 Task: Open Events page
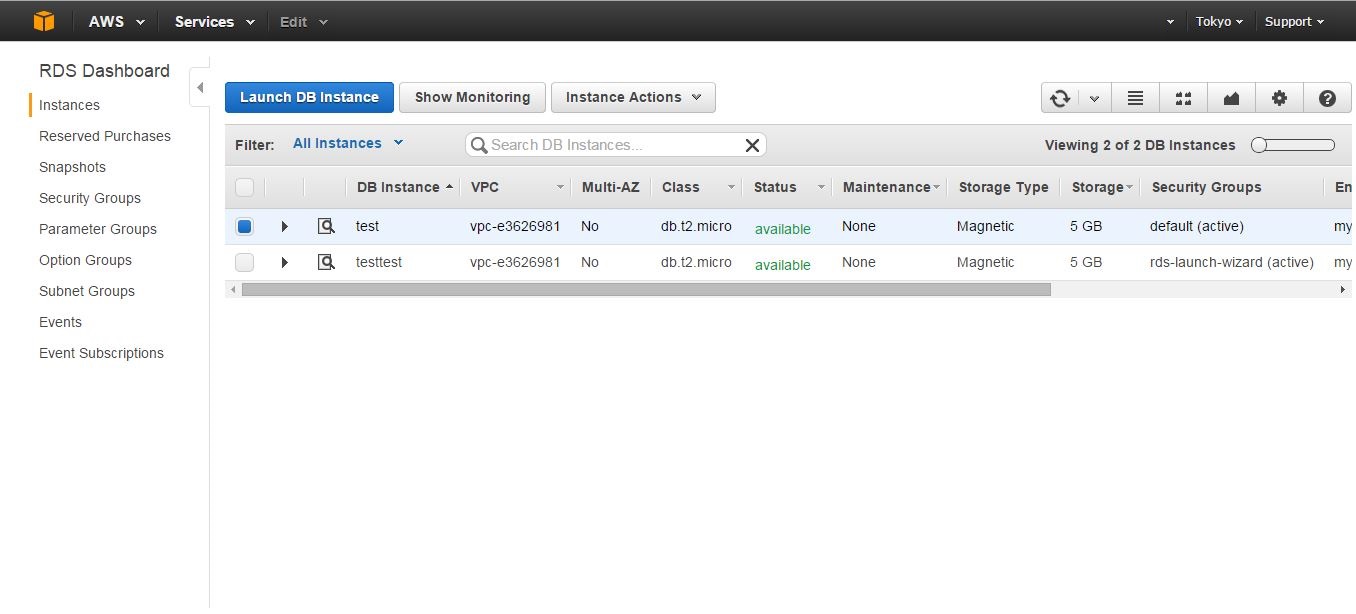pyautogui.click(x=60, y=322)
